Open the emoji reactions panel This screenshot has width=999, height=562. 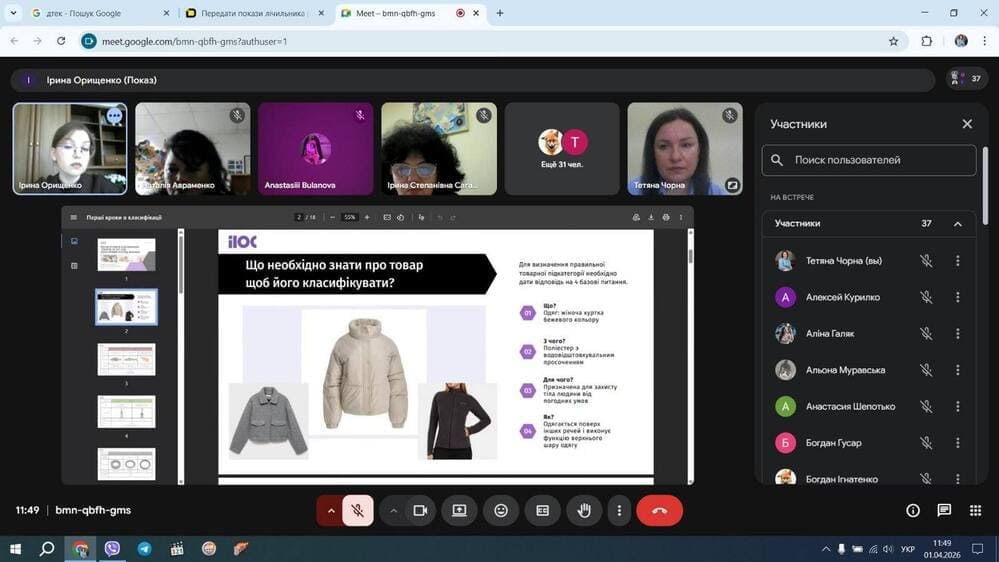[x=501, y=511]
